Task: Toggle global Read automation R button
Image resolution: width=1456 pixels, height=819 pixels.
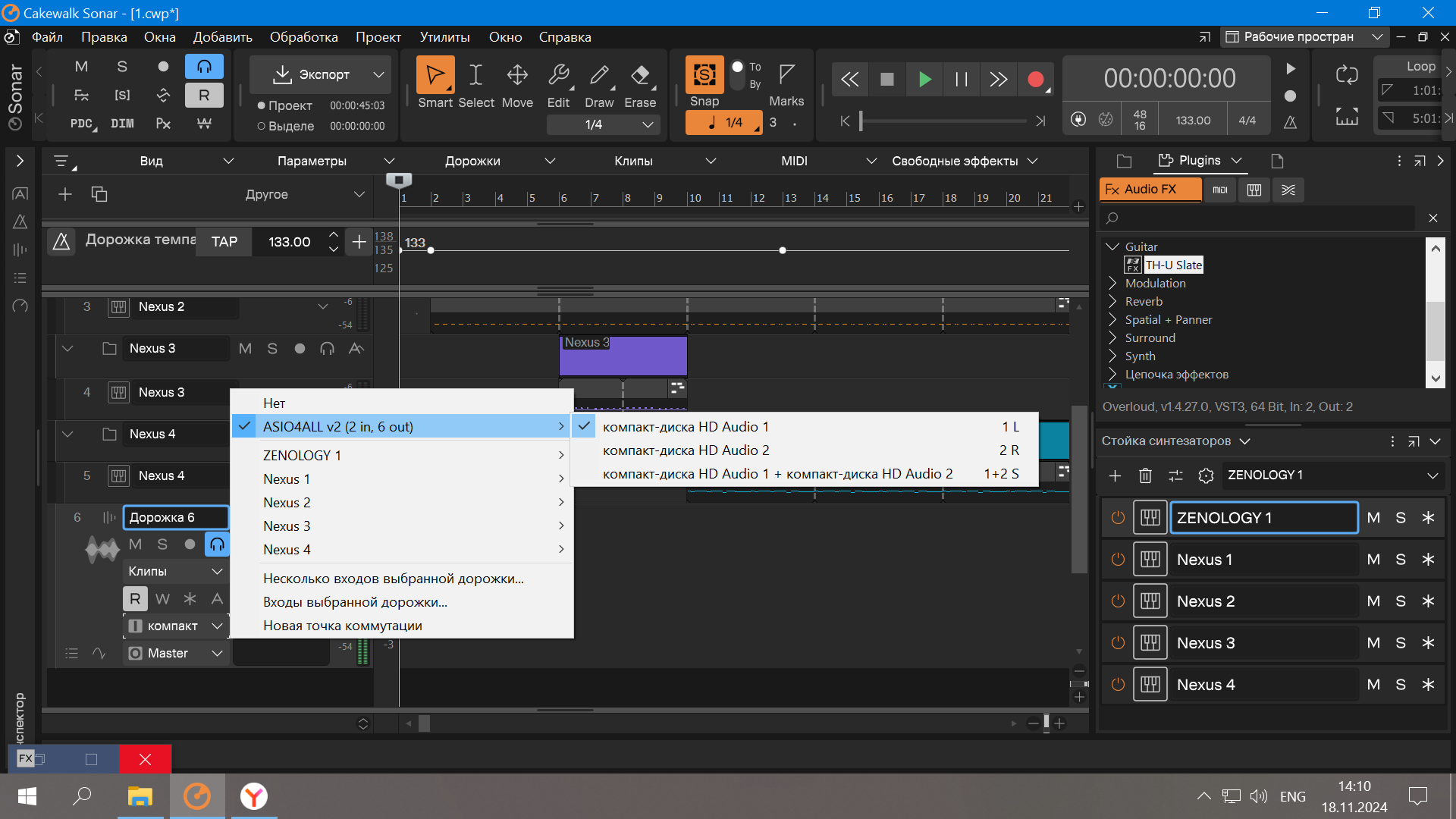Action: (x=204, y=95)
